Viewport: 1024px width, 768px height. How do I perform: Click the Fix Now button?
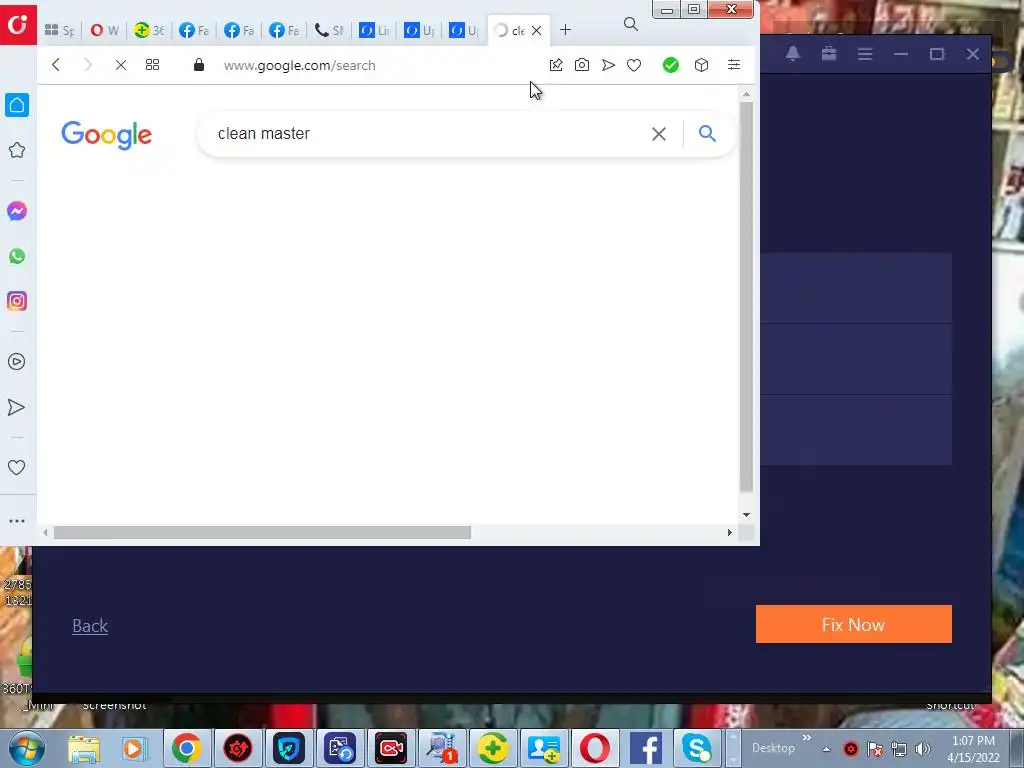(x=854, y=624)
